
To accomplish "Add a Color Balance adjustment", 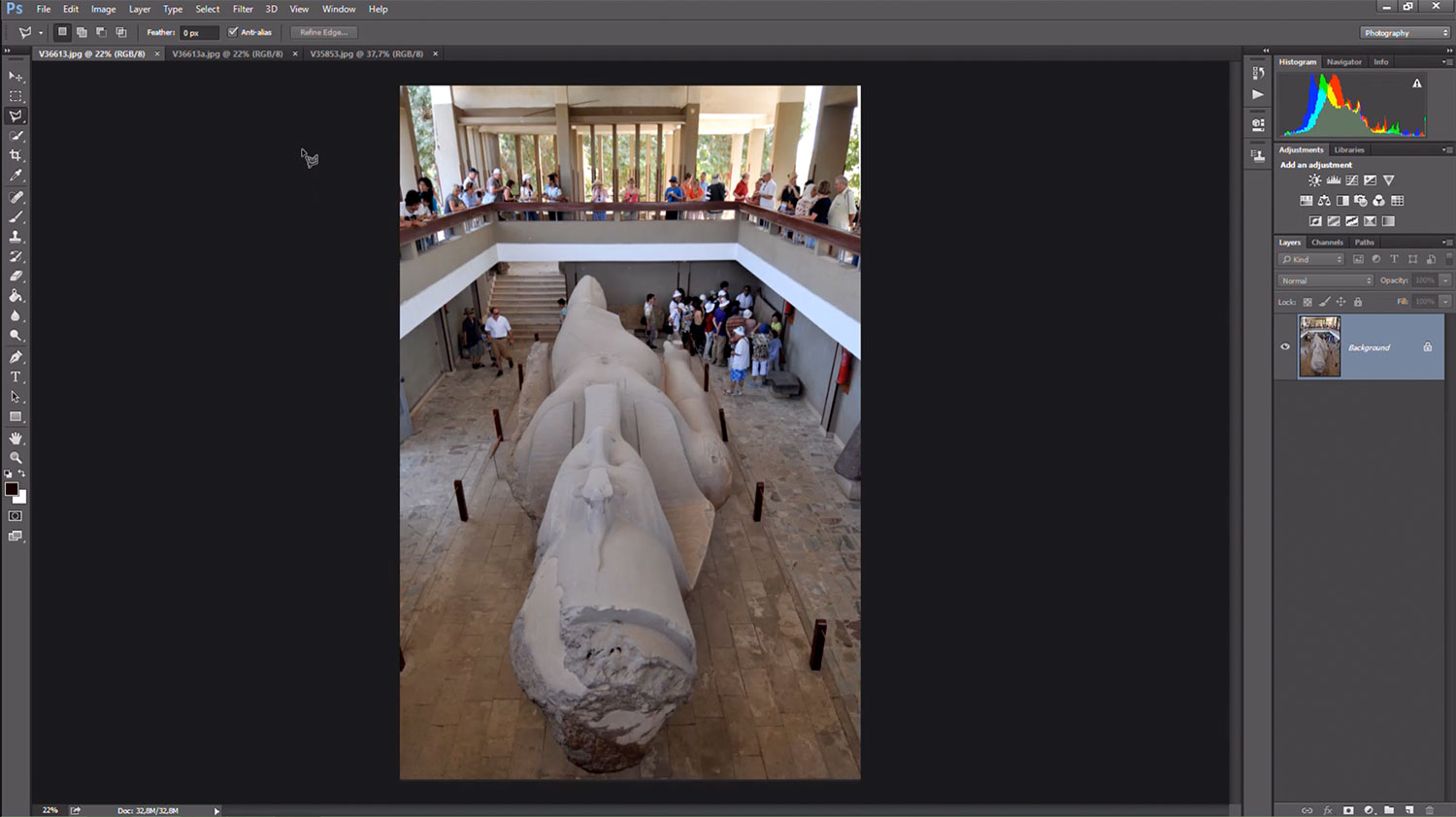I will pos(1324,201).
